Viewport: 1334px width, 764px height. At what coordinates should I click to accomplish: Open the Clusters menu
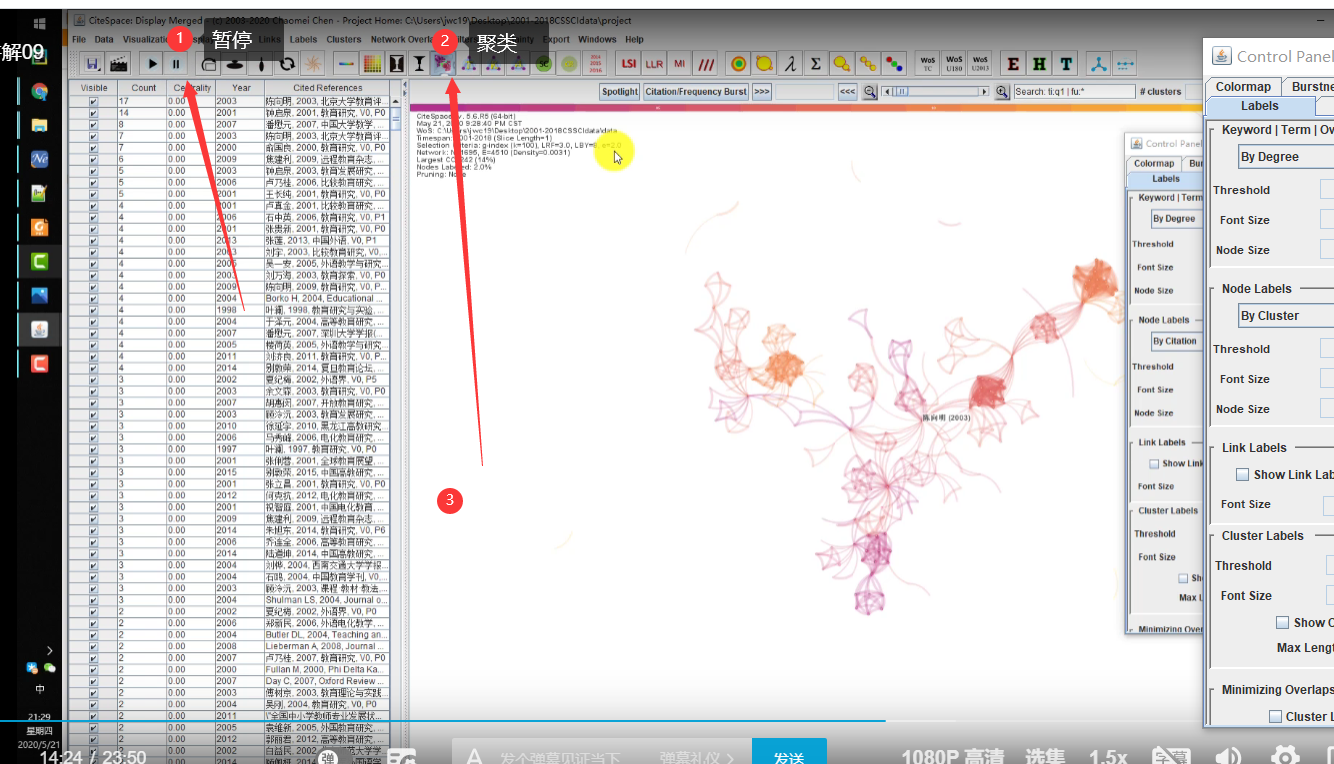tap(343, 39)
